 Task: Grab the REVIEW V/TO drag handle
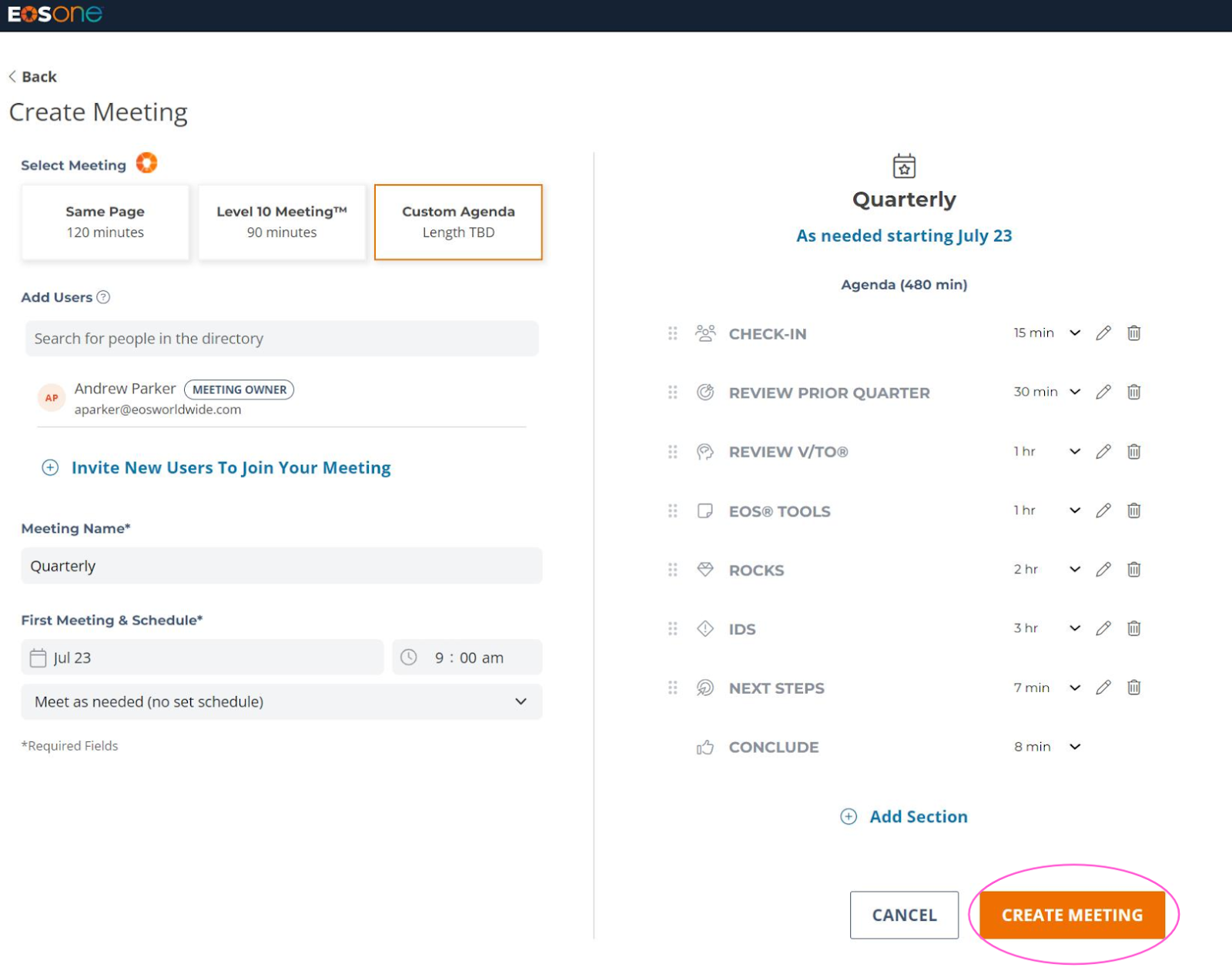point(673,452)
